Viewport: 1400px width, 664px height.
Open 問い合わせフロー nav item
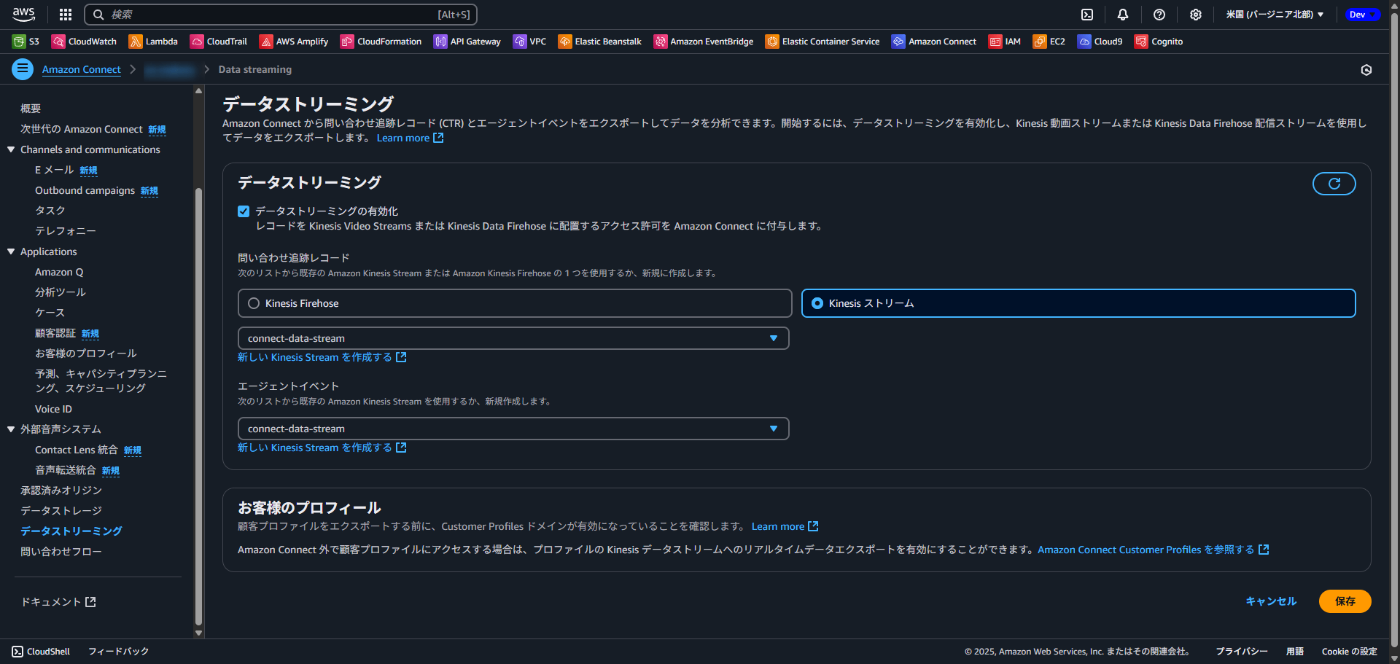click(61, 551)
